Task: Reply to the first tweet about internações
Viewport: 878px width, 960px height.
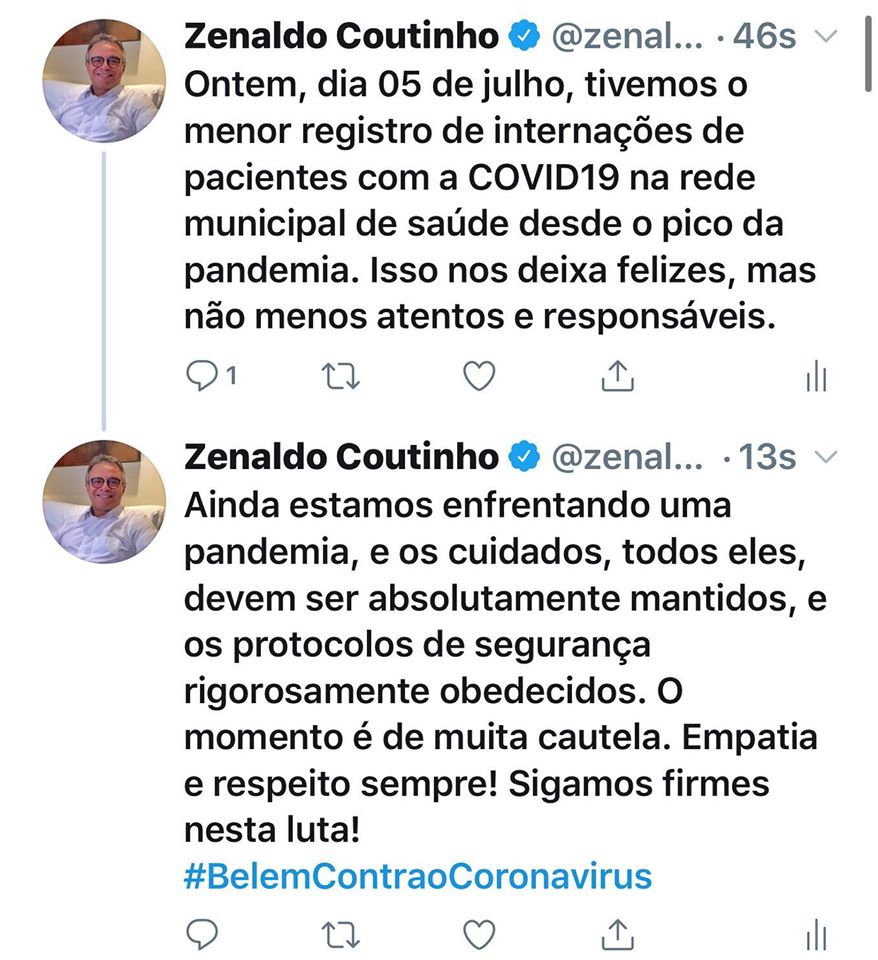Action: [204, 376]
